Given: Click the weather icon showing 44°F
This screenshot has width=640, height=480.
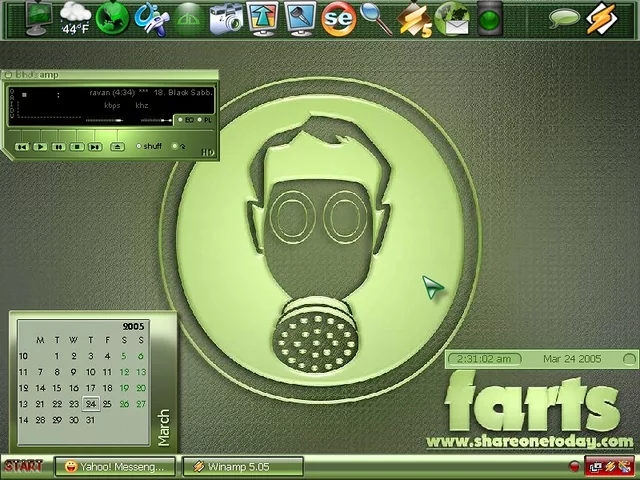Looking at the screenshot, I should [x=75, y=17].
